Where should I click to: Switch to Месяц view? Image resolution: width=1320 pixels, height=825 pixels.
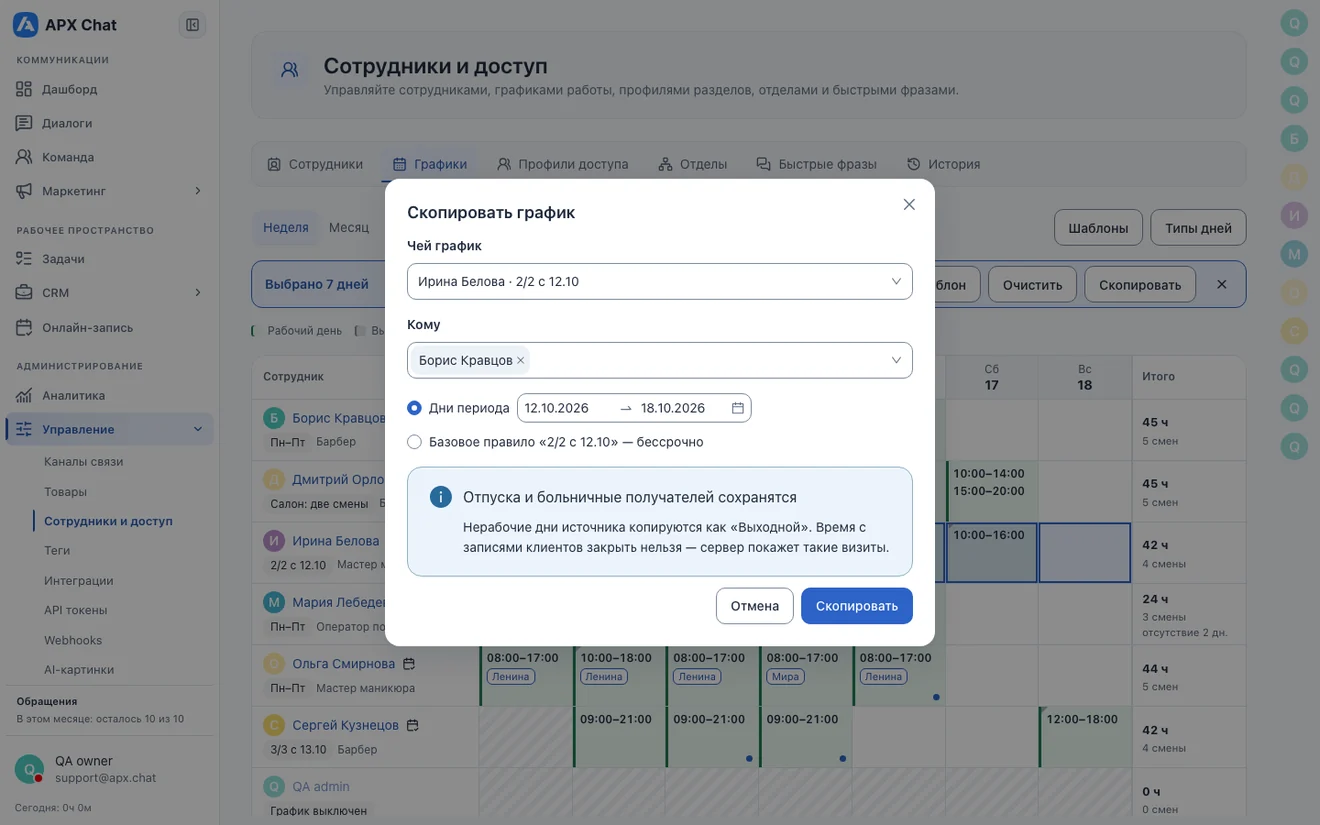pos(349,227)
